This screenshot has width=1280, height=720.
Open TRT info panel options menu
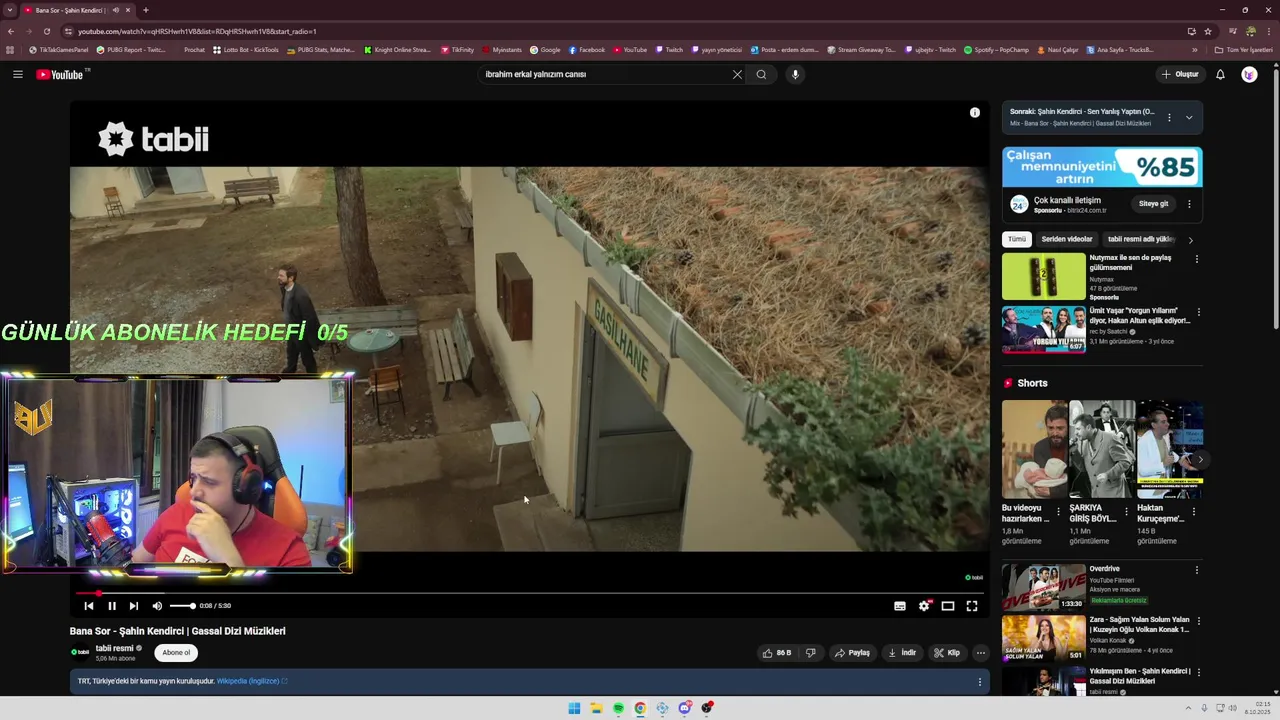[x=979, y=682]
